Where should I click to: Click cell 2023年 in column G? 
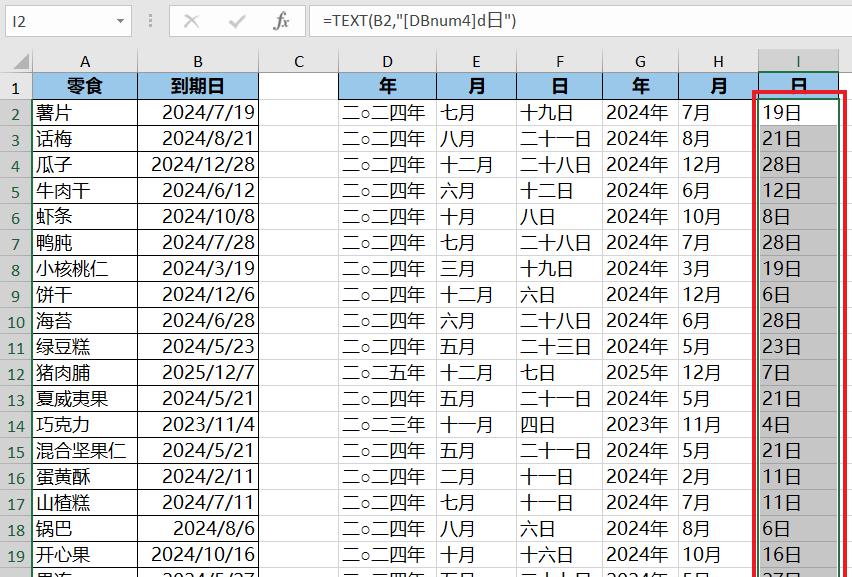click(x=640, y=424)
